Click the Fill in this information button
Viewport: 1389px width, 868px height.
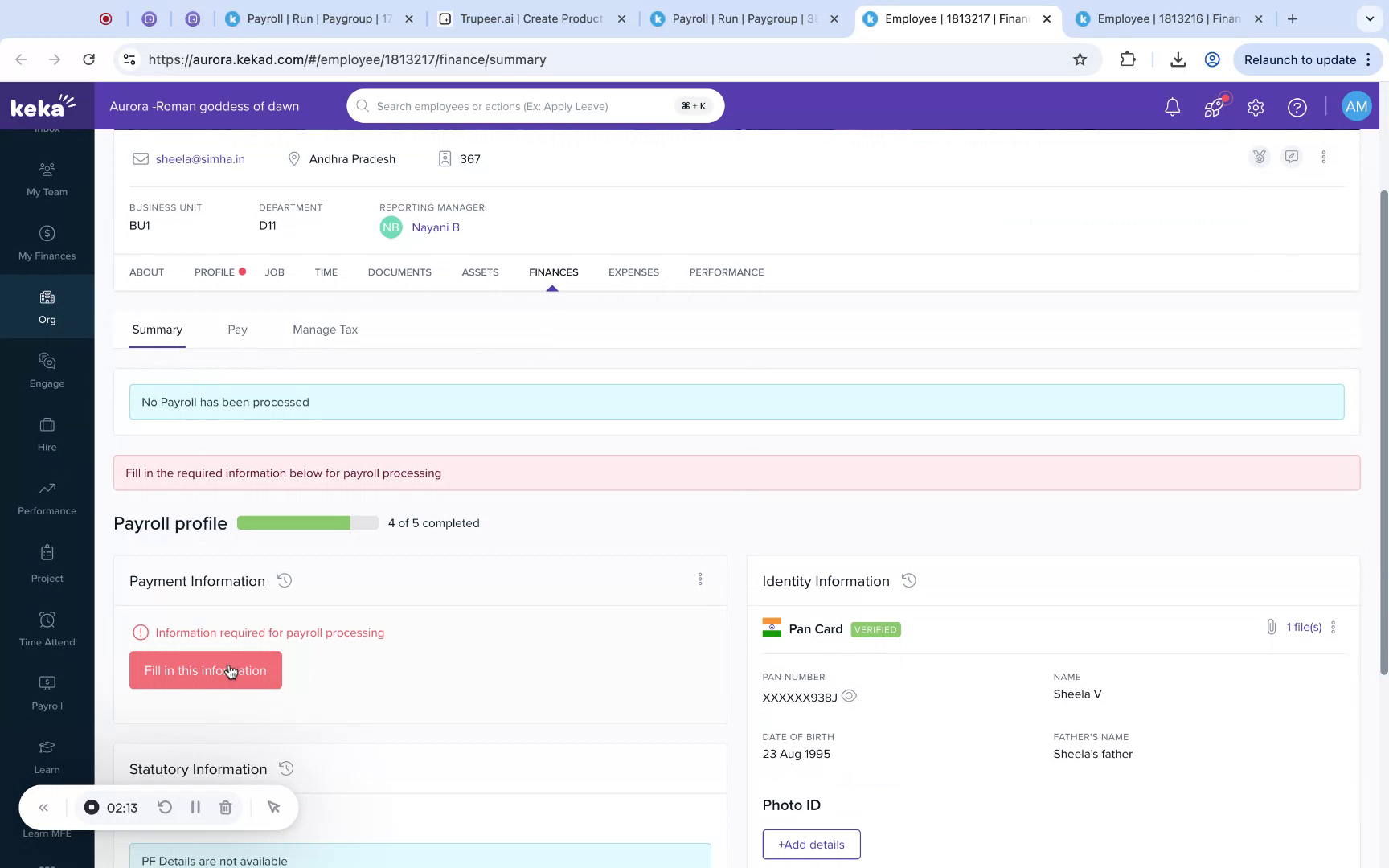pos(205,669)
